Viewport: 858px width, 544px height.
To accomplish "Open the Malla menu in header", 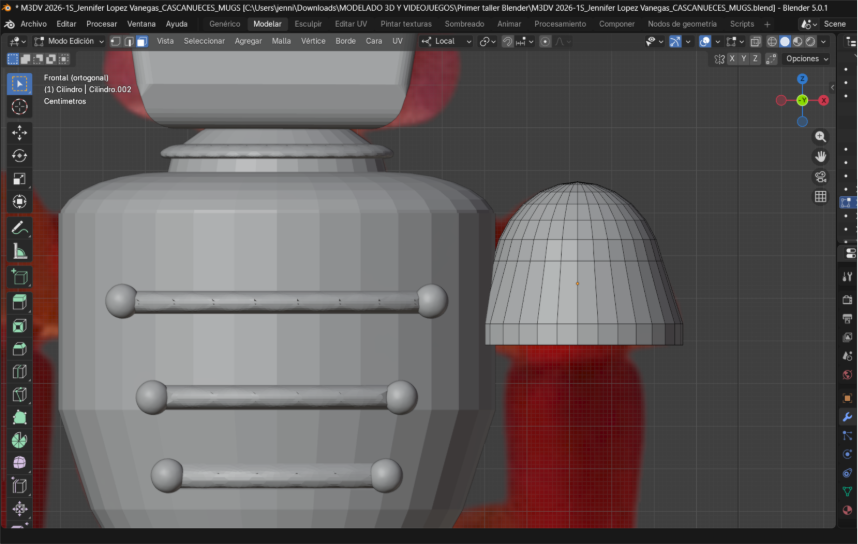I will tap(281, 41).
